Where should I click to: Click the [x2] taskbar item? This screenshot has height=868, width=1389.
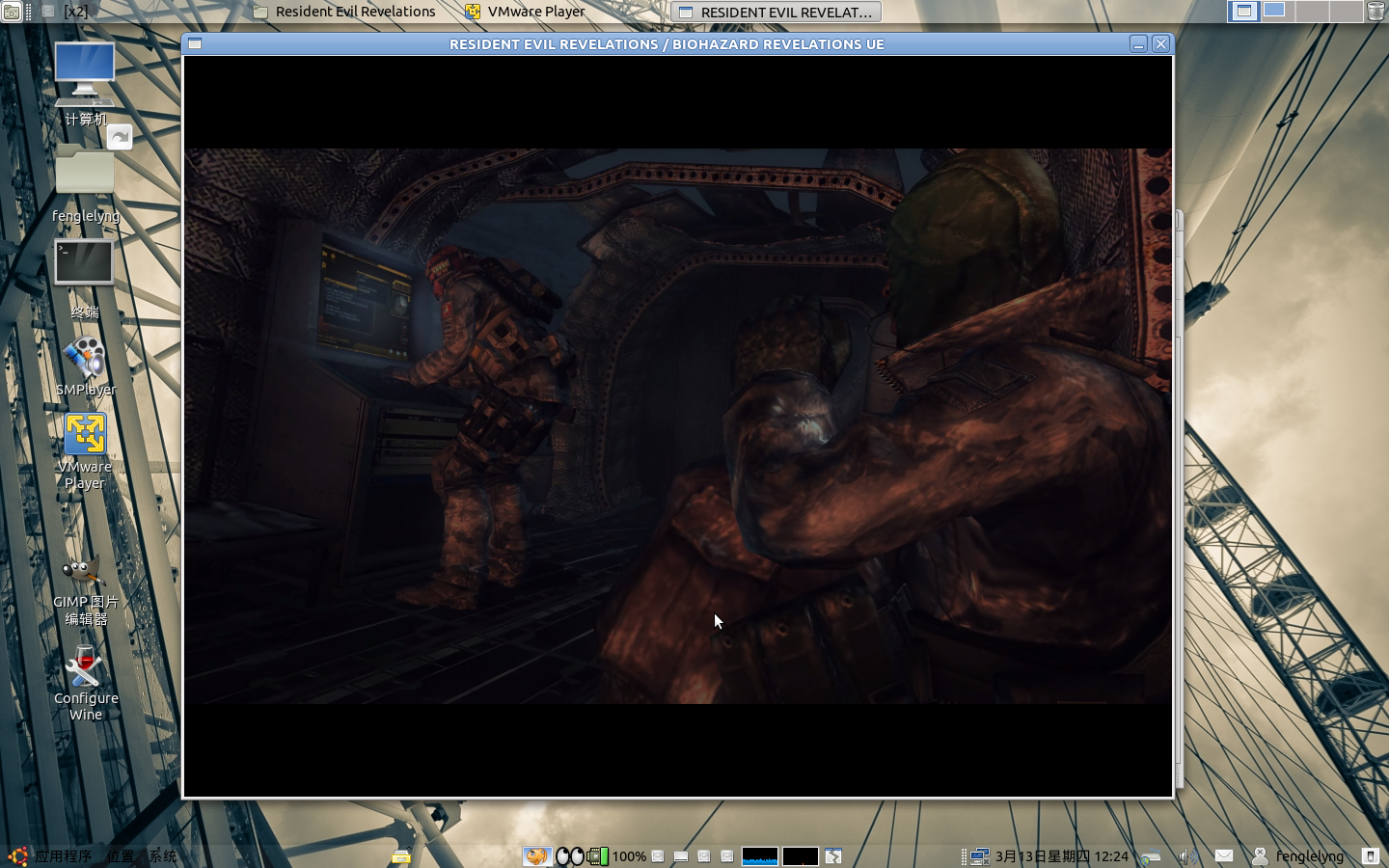coord(65,12)
